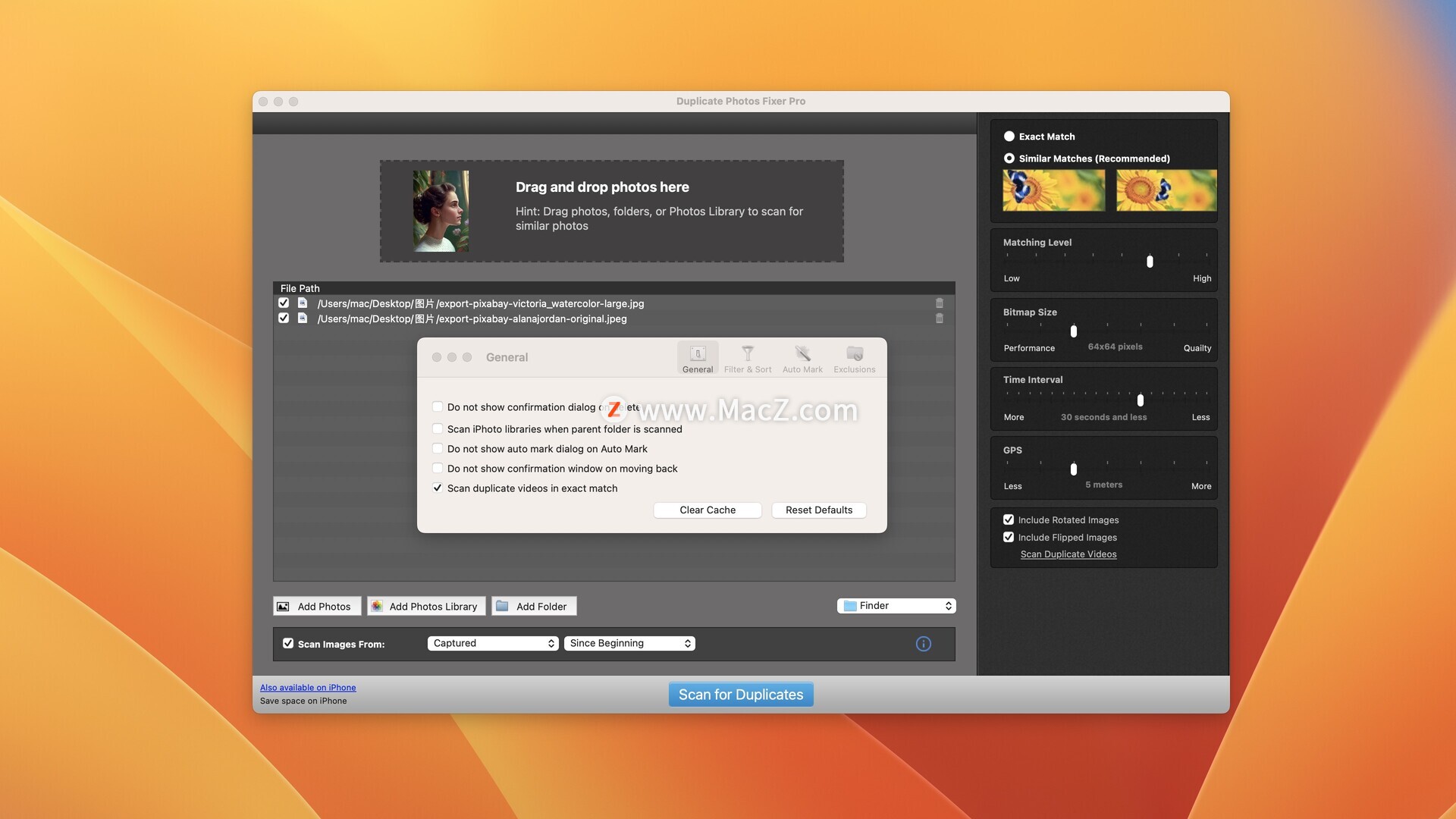Select the victoria_watercolor-large.jpg file path
The image size is (1456, 819).
tap(481, 303)
